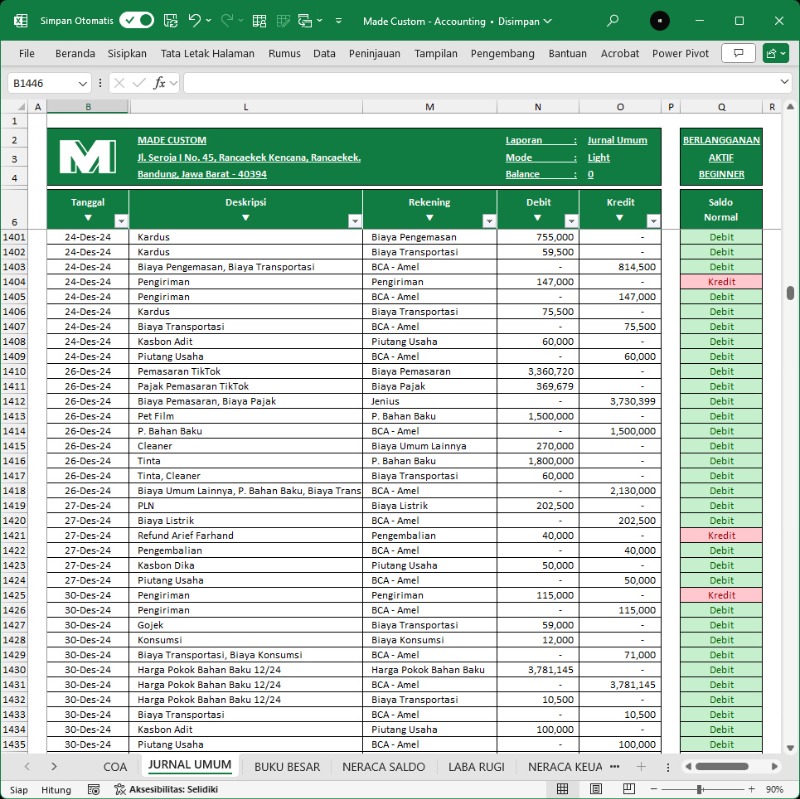
Task: Select the red Kredit cell in row 1421
Action: tap(721, 535)
